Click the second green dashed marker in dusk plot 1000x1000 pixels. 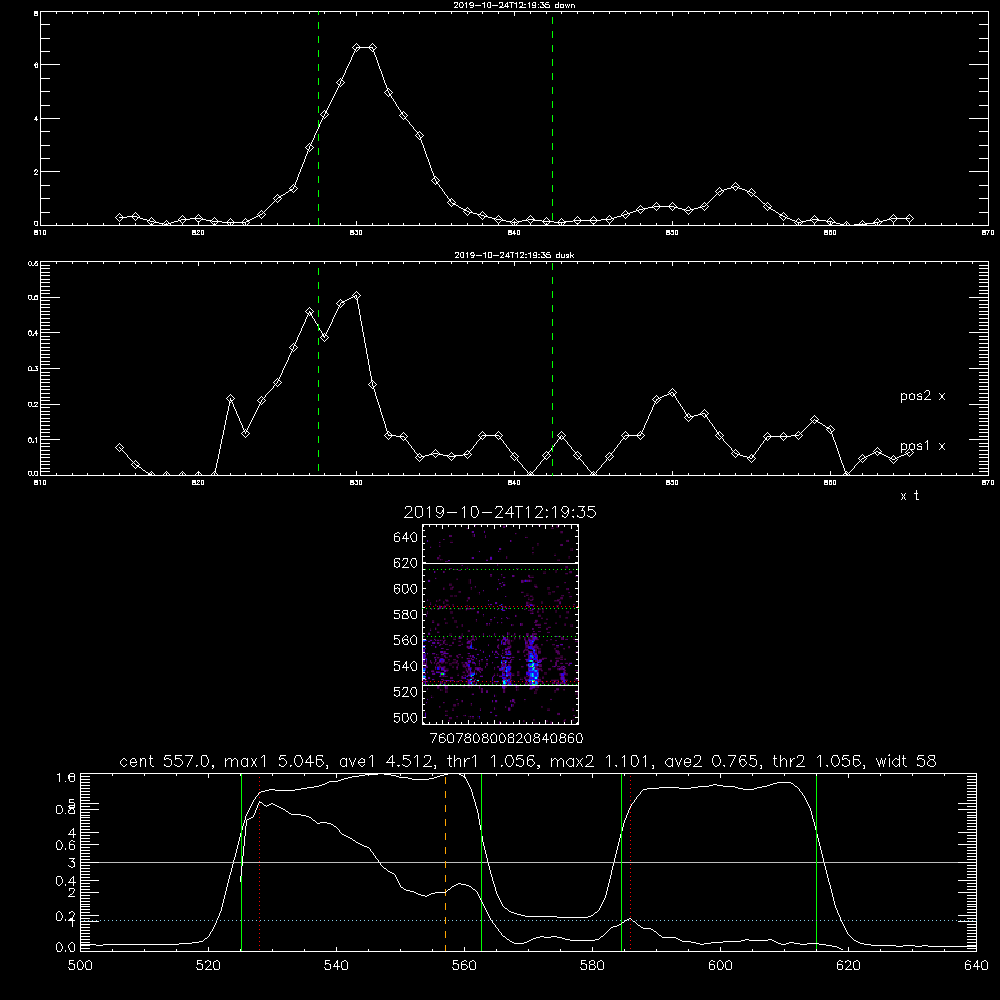click(x=552, y=369)
